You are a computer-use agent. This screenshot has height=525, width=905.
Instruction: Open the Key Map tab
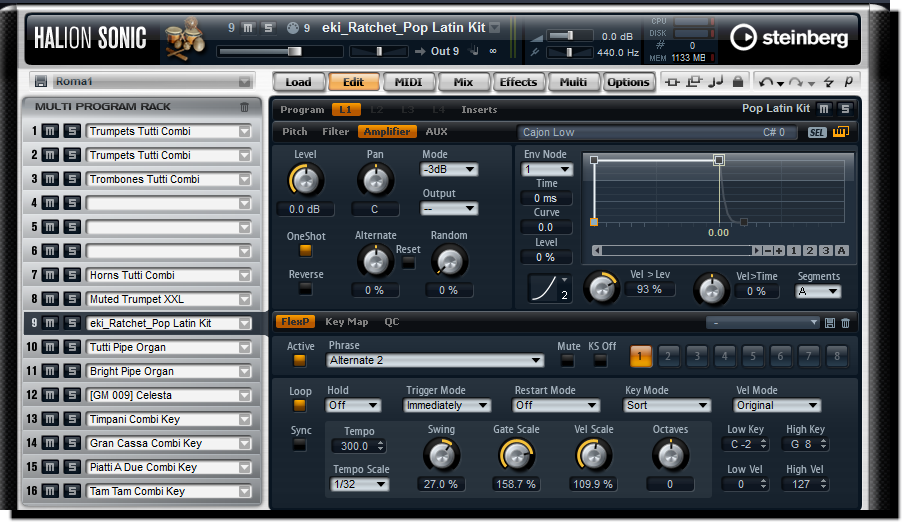pyautogui.click(x=346, y=322)
